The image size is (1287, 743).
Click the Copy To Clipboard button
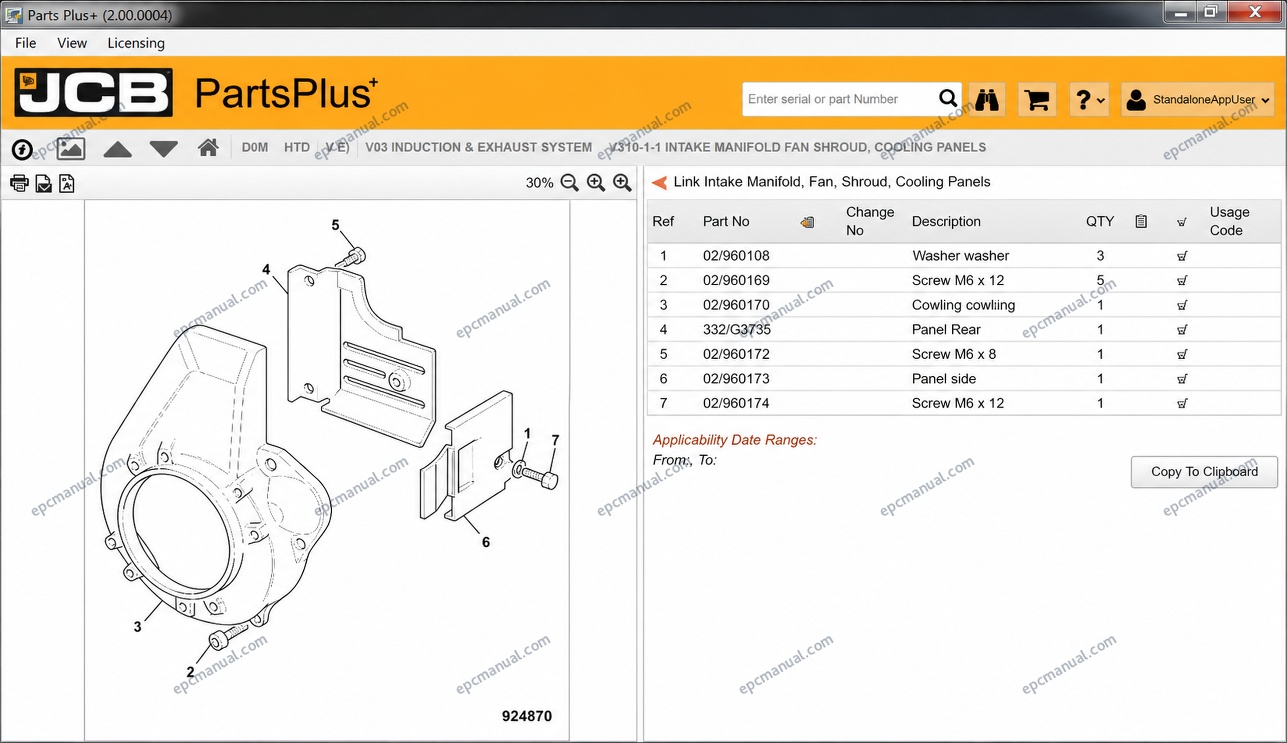[x=1204, y=472]
